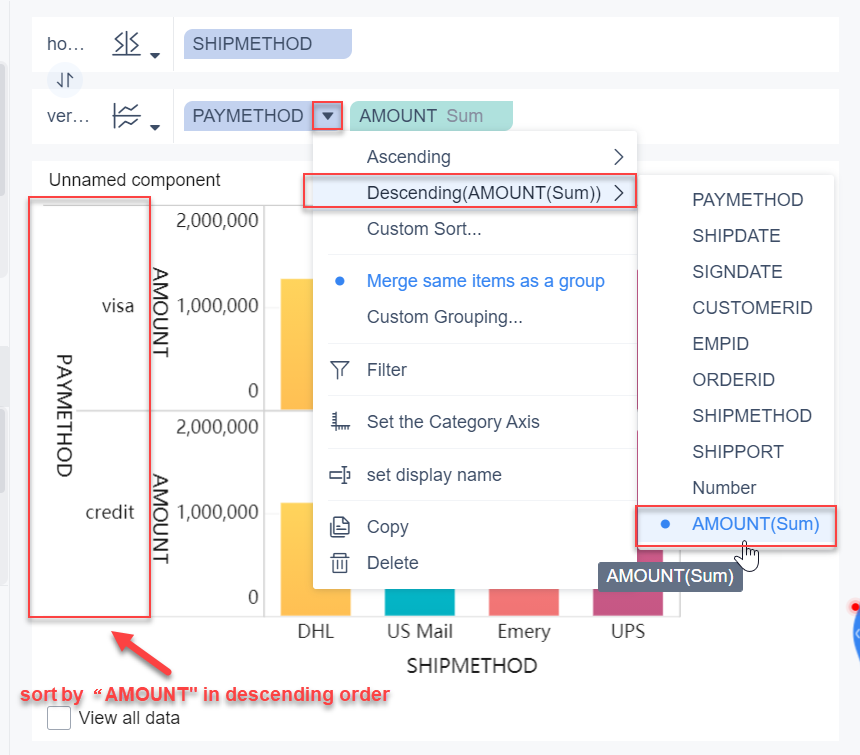
Task: Click the visa row label
Action: [118, 305]
